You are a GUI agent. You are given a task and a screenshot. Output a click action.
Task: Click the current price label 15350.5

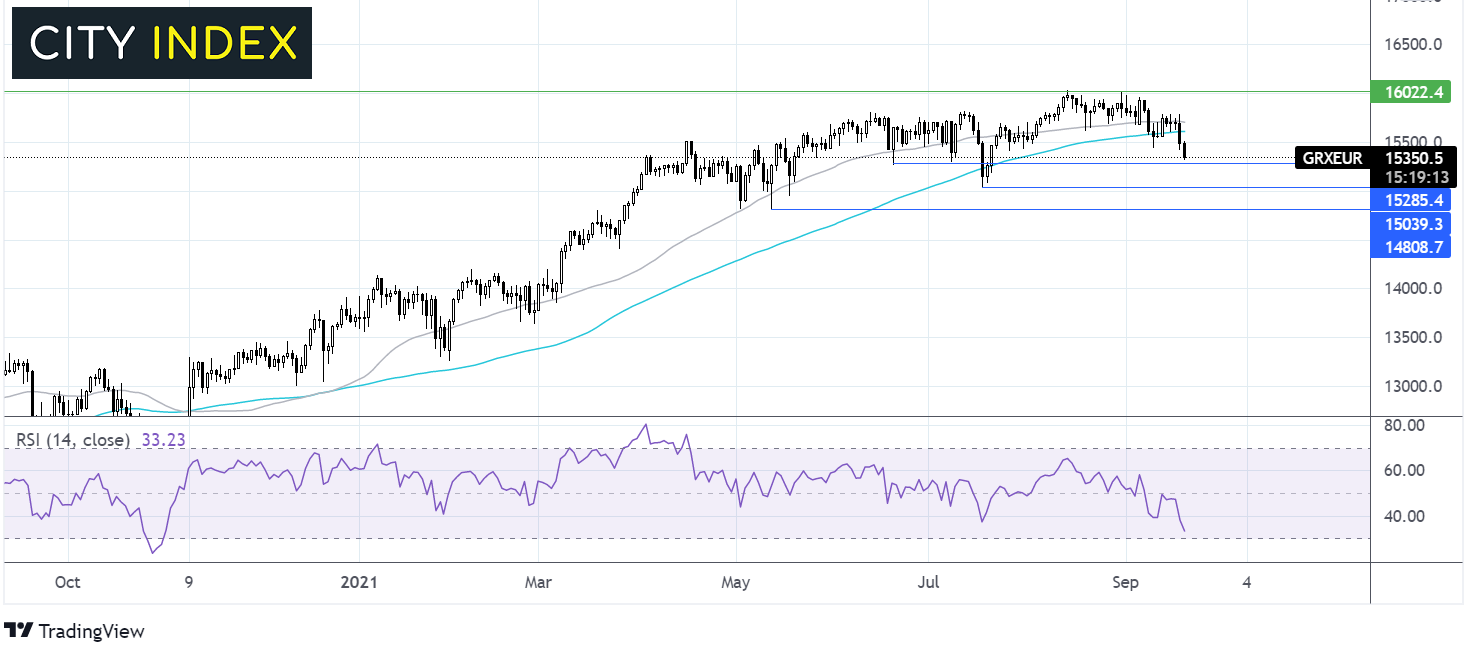(x=1413, y=158)
